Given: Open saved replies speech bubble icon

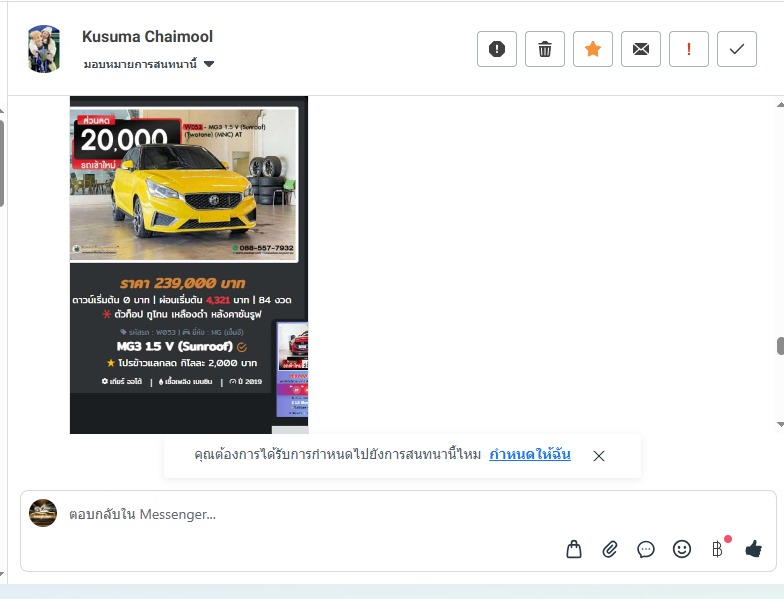Looking at the screenshot, I should point(646,549).
